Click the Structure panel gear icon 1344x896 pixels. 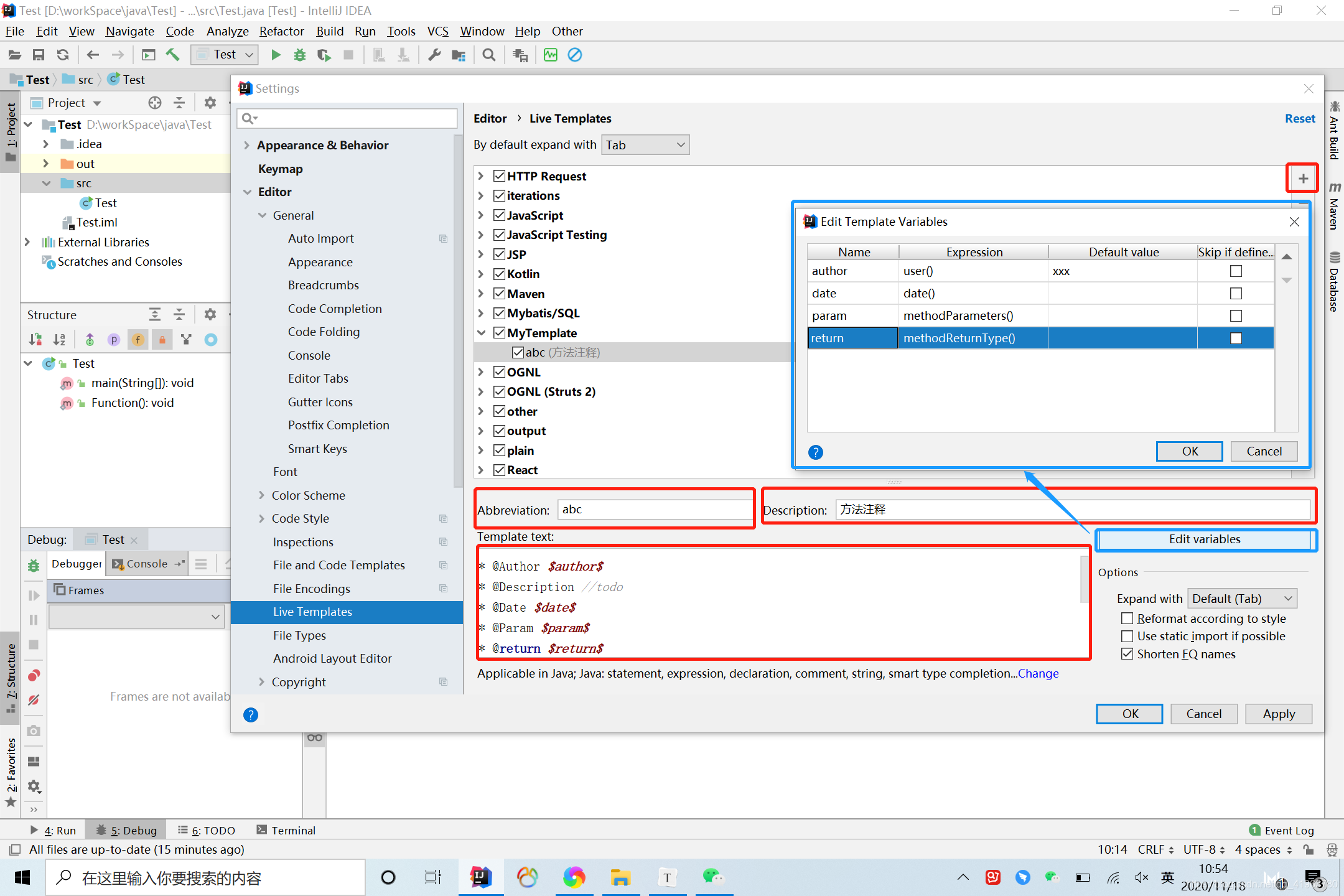[x=210, y=315]
